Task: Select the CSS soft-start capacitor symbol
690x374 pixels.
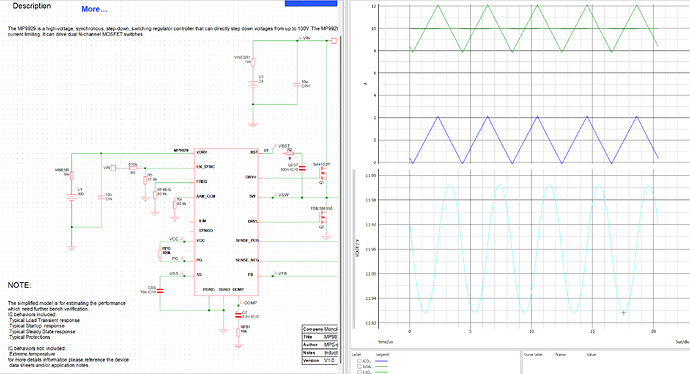Action: click(160, 291)
